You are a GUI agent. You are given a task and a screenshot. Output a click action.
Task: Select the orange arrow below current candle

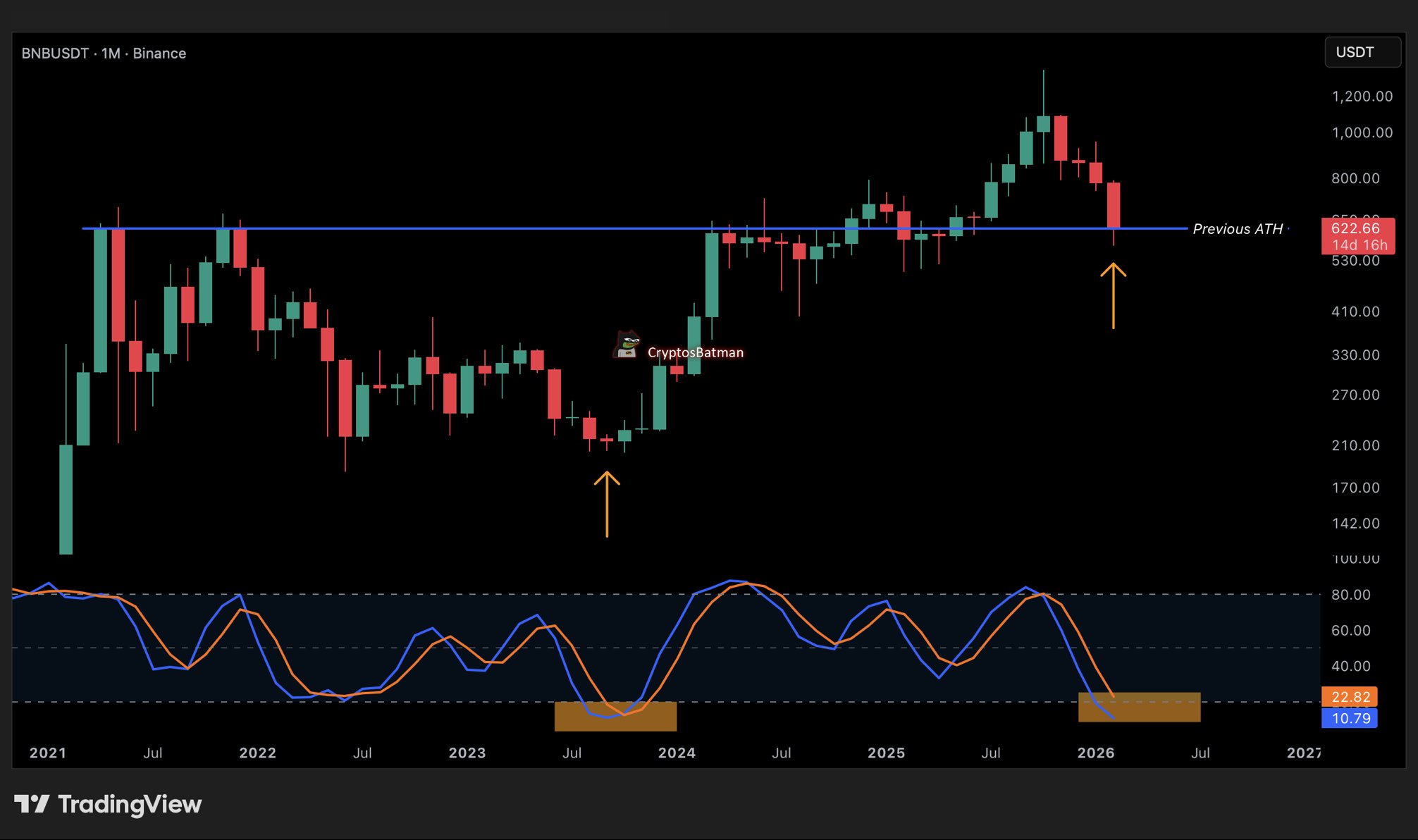click(x=1113, y=296)
